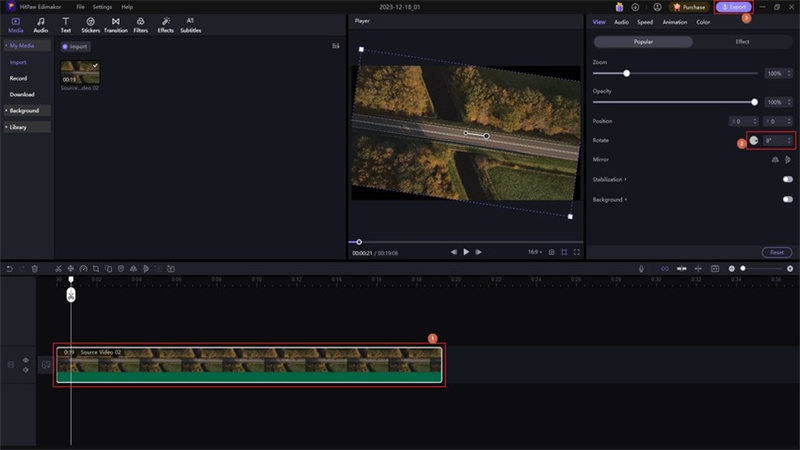Viewport: 800px width, 450px height.
Task: Open the Transition panel
Action: (116, 25)
